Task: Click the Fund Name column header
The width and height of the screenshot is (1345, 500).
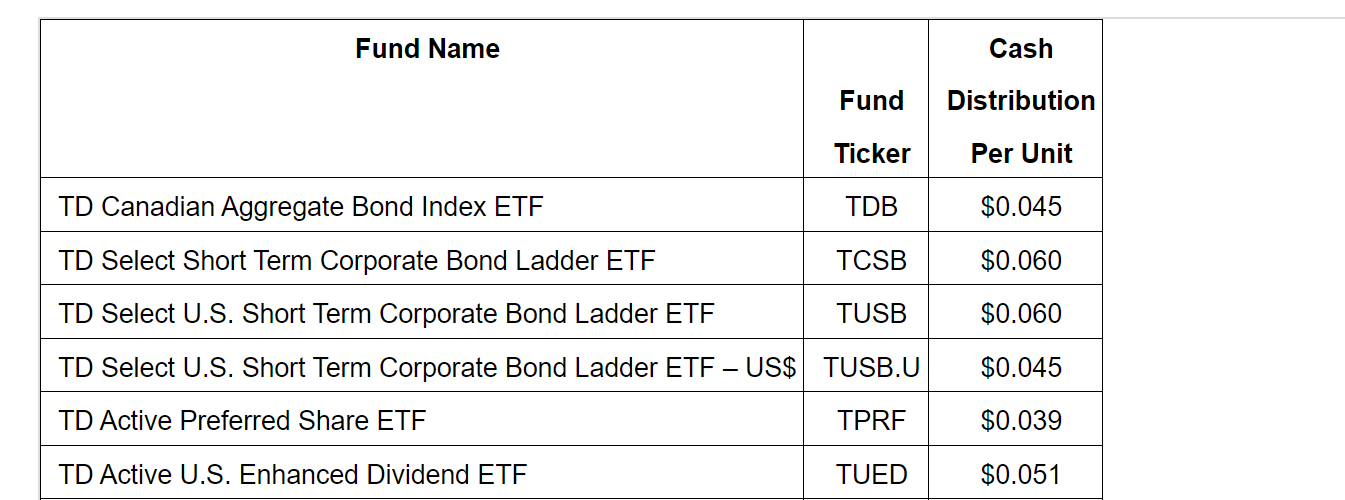Action: pyautogui.click(x=427, y=49)
